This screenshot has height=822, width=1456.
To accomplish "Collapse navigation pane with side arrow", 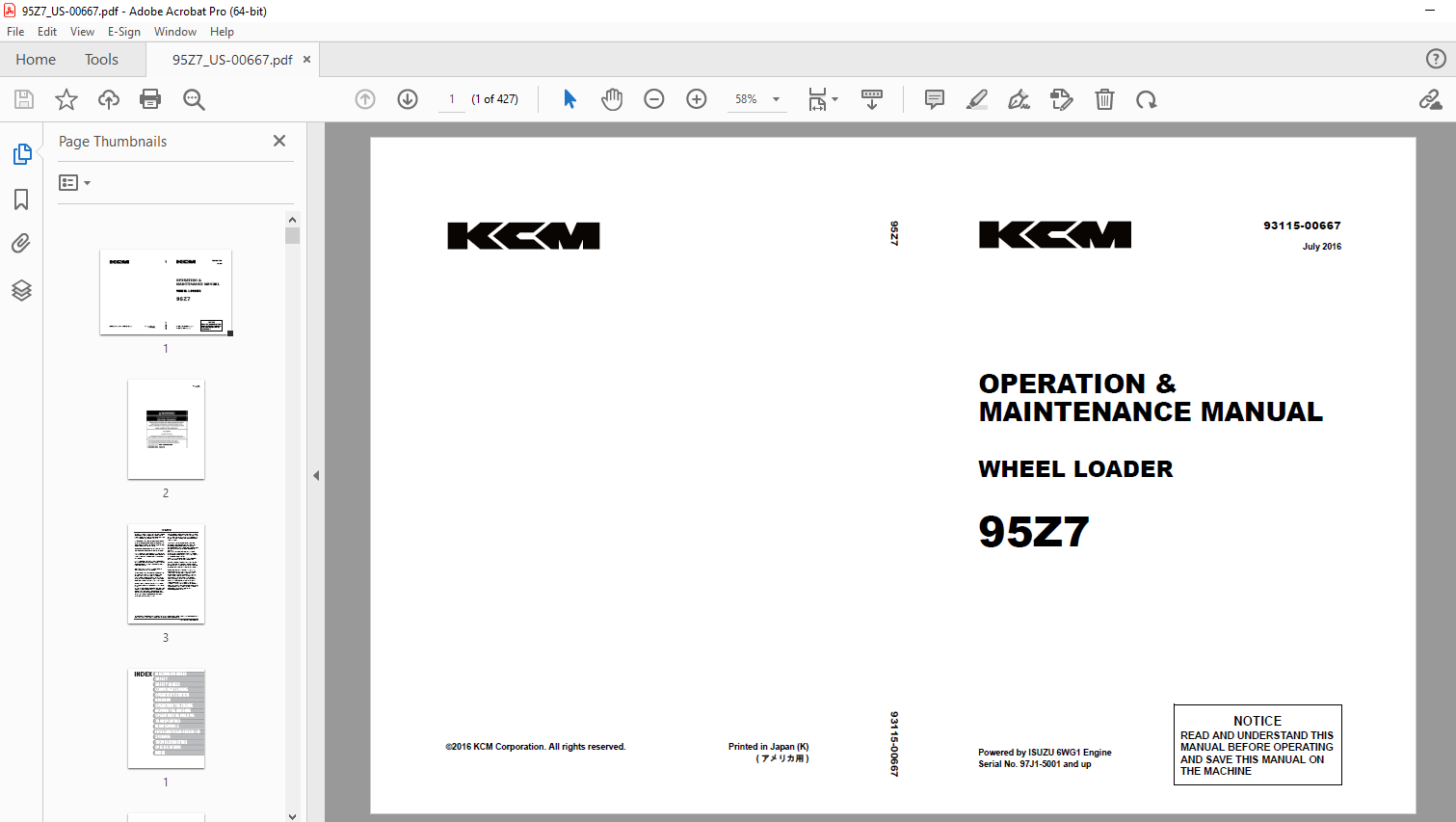I will pos(316,475).
